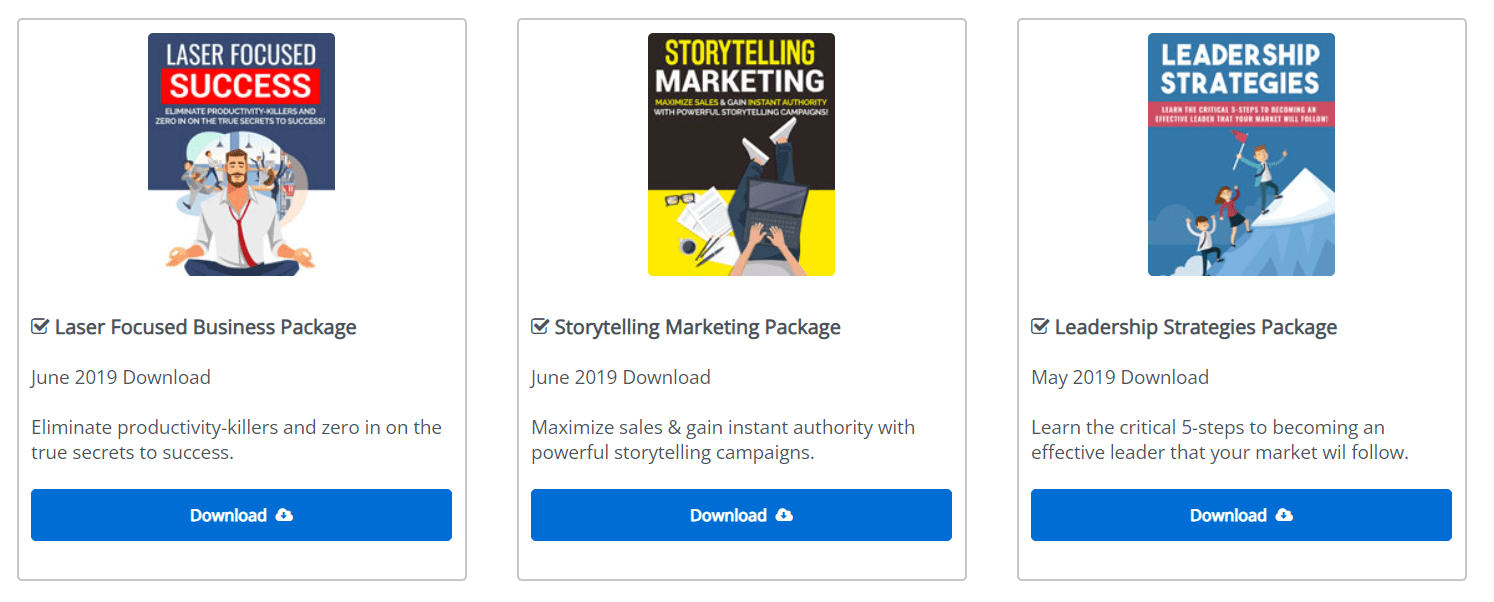Click Storytelling Marketing package description text
Screen dimensions: 1494x602
coord(722,440)
